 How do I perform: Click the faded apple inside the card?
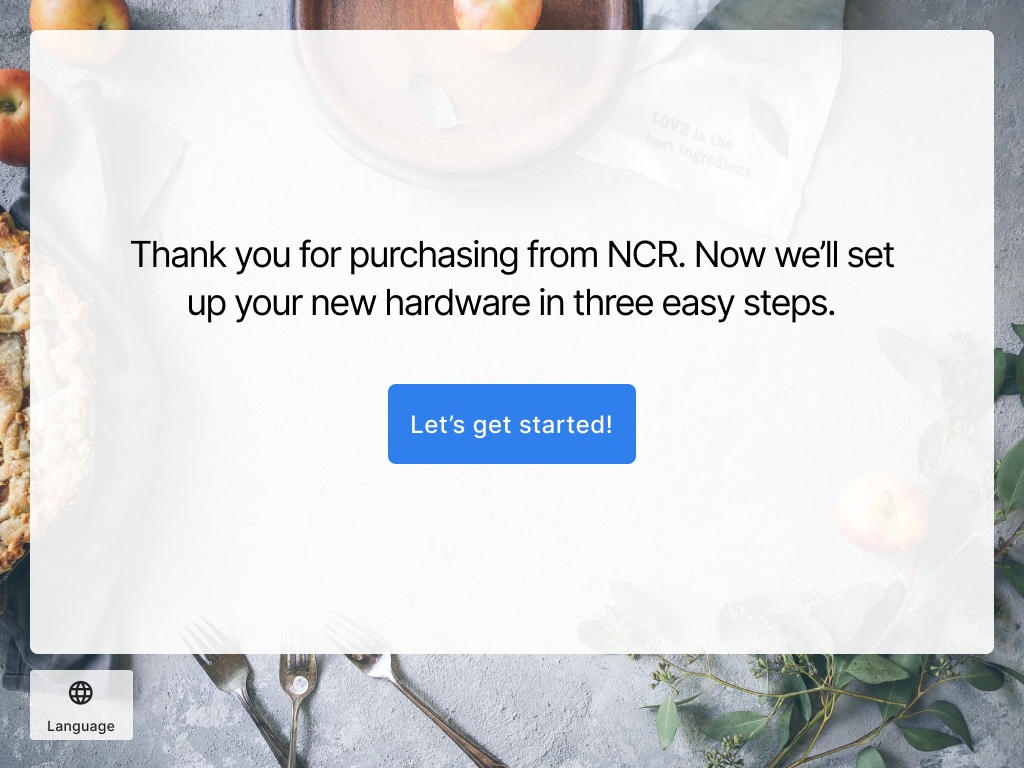(882, 513)
